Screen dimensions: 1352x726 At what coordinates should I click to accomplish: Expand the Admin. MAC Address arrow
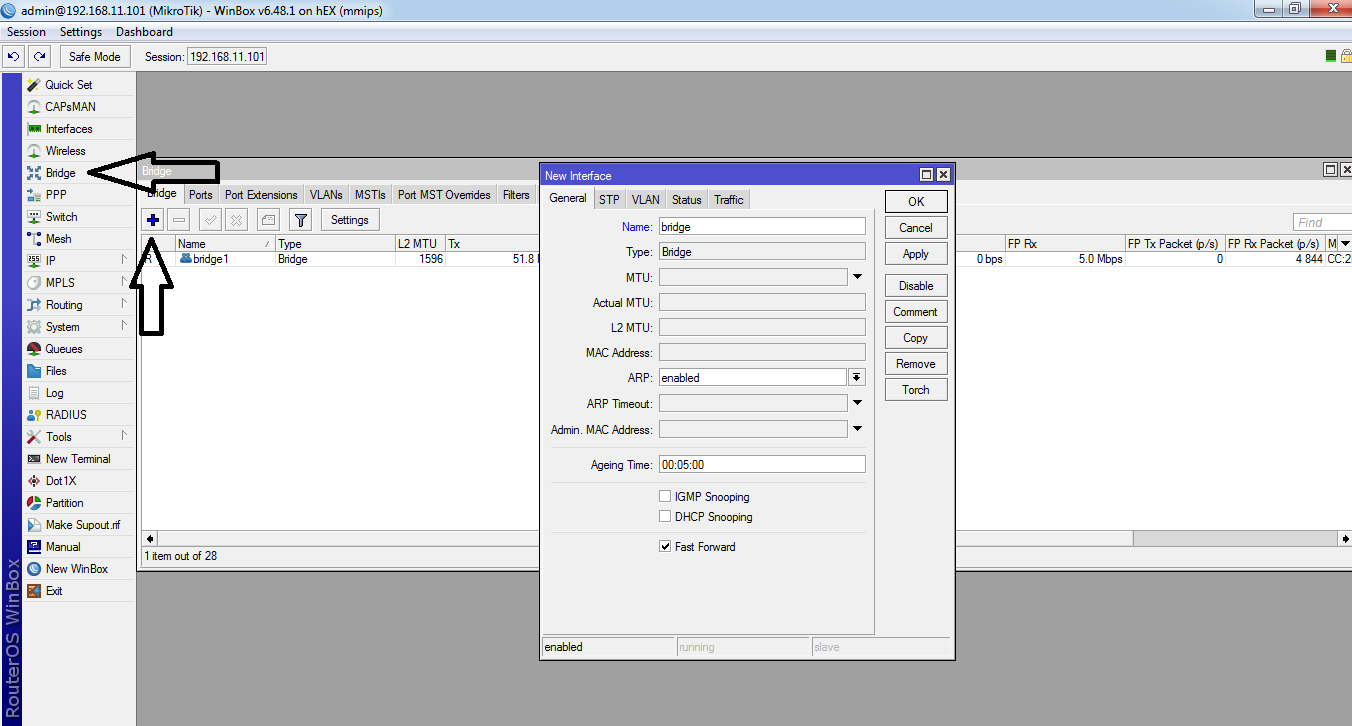857,429
